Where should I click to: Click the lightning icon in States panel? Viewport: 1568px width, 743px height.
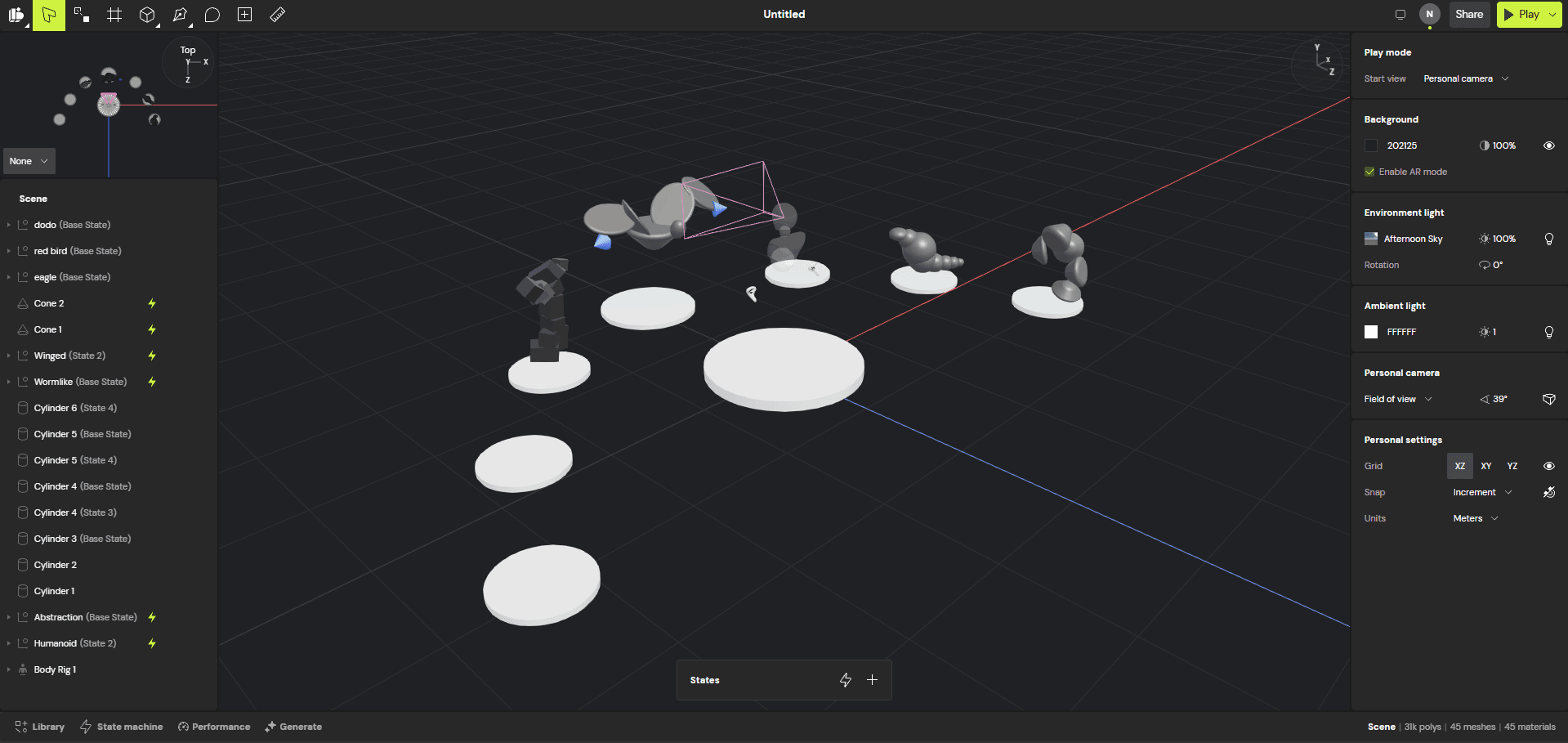point(846,680)
